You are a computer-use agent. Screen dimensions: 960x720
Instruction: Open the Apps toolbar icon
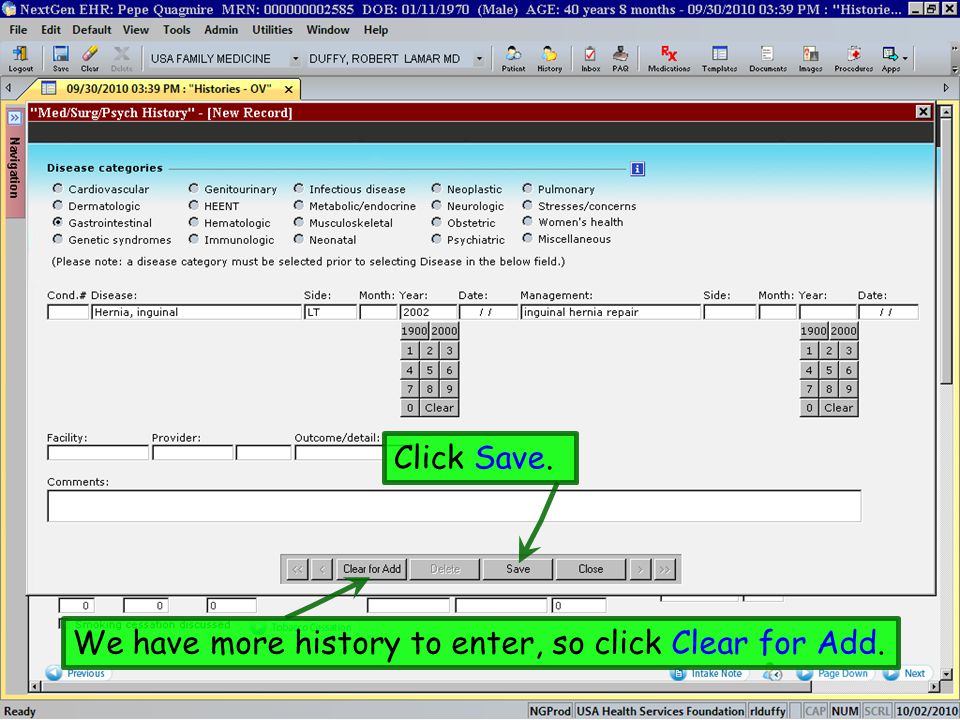(890, 59)
